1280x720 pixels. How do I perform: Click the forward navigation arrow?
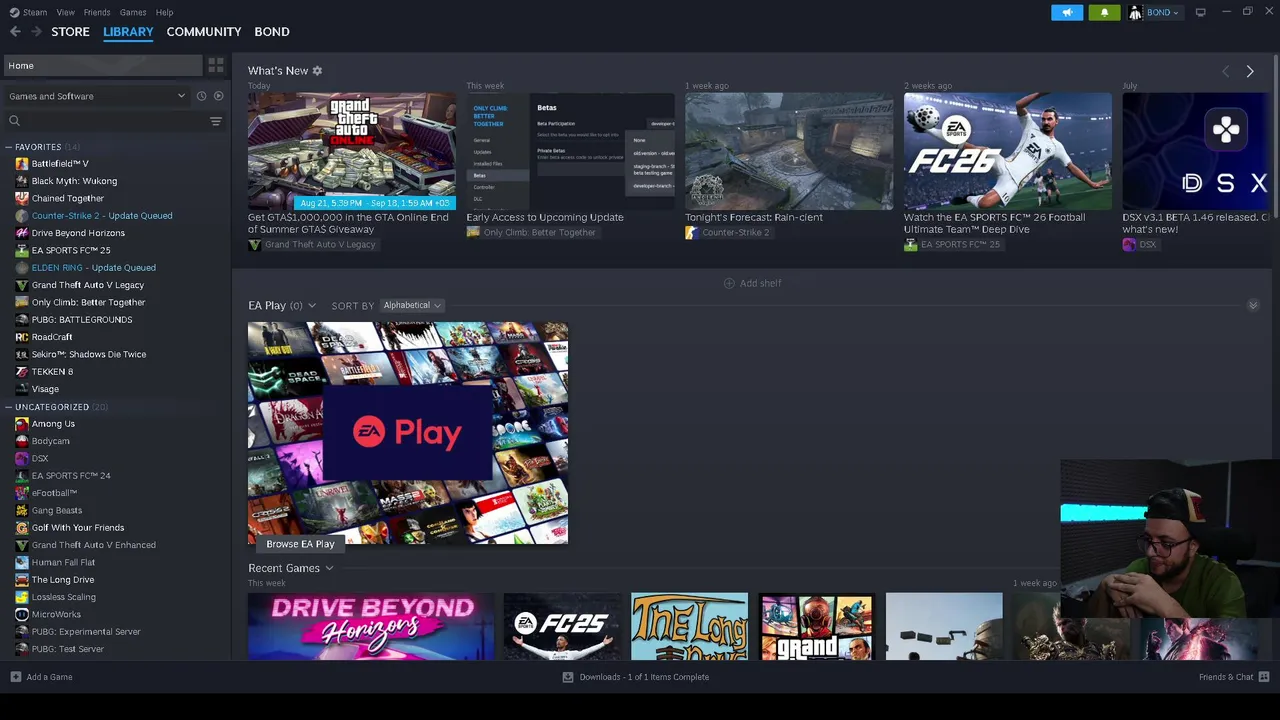pyautogui.click(x=36, y=32)
